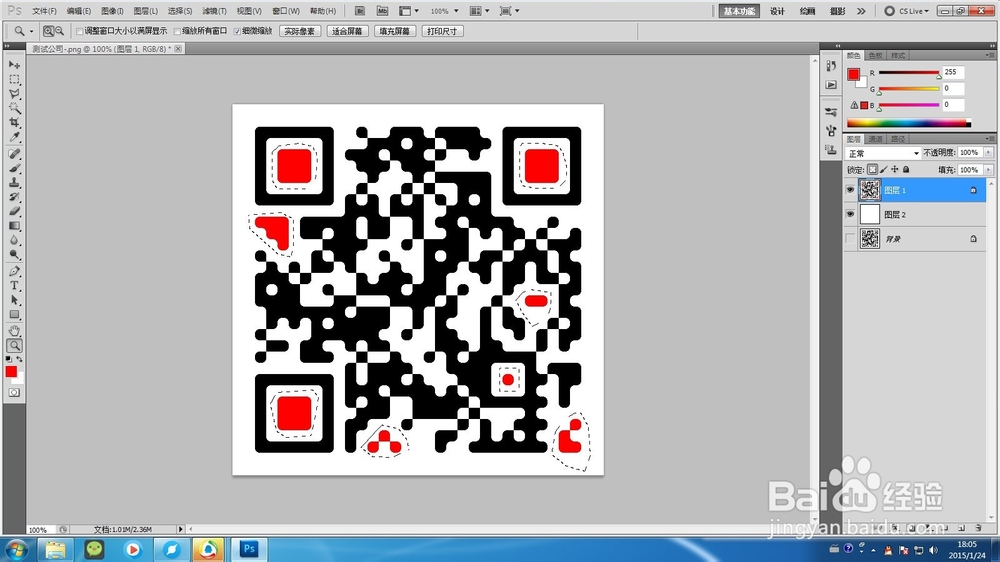
Task: Open the 选择(S) menu
Action: (x=180, y=11)
